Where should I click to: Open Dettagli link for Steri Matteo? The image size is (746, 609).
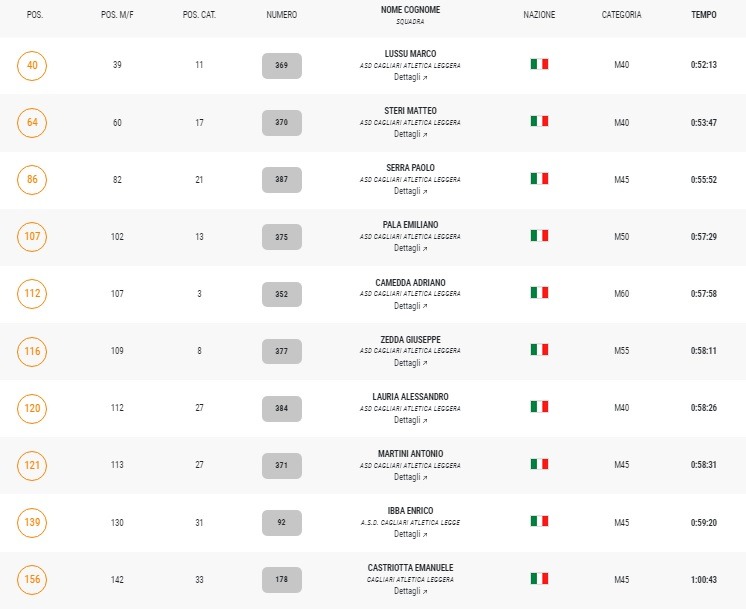pyautogui.click(x=410, y=134)
